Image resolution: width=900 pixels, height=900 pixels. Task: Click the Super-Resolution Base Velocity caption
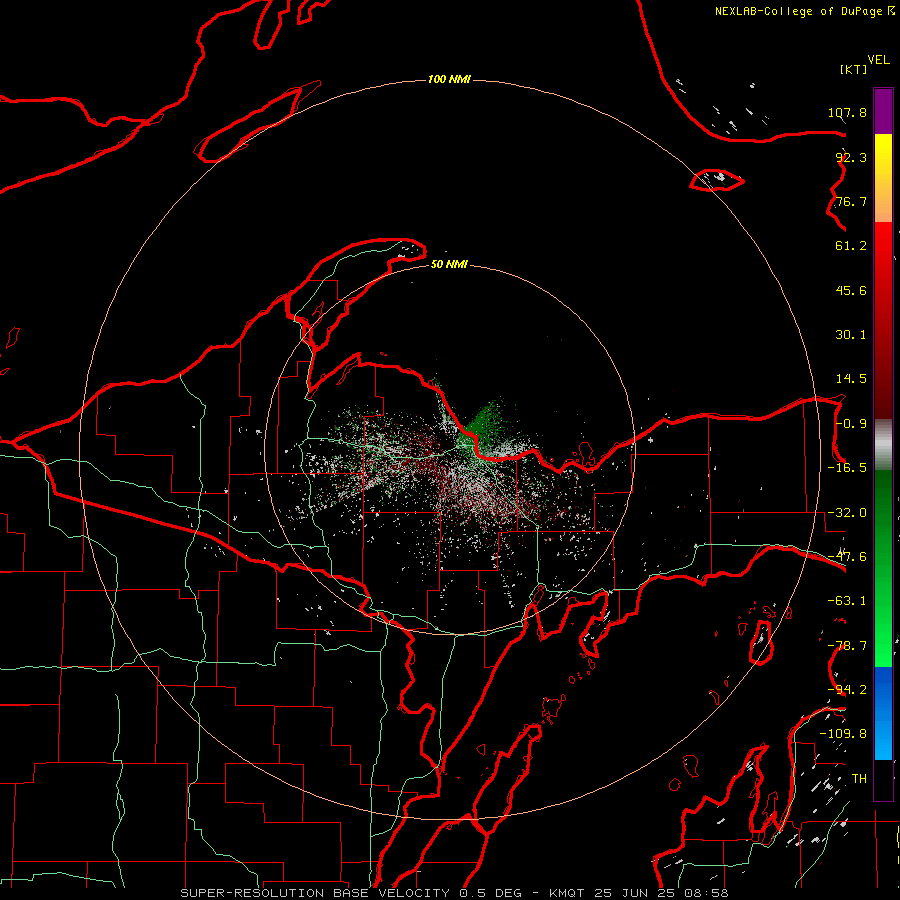pyautogui.click(x=455, y=893)
